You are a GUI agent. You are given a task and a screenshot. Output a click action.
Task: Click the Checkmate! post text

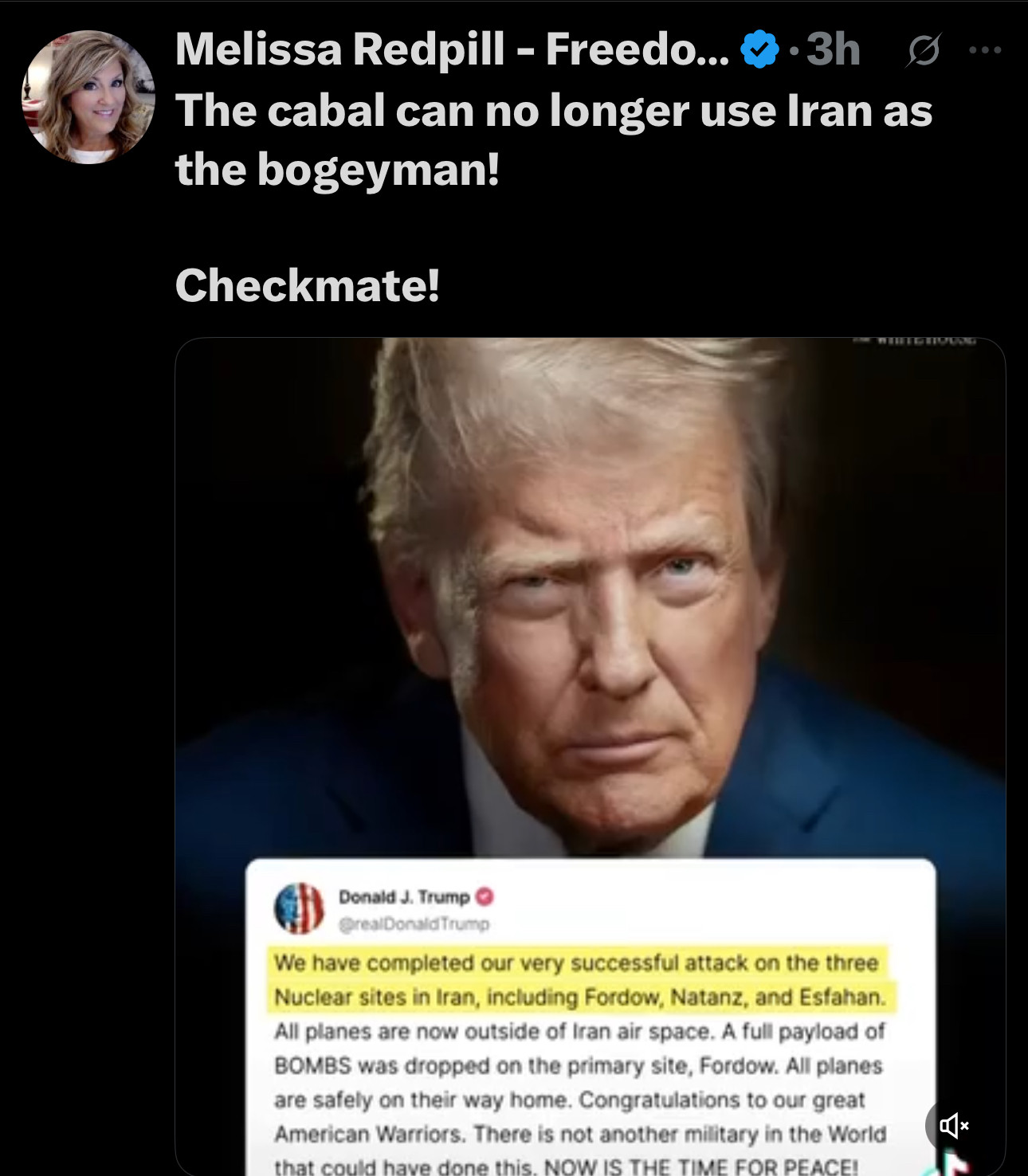pyautogui.click(x=308, y=285)
